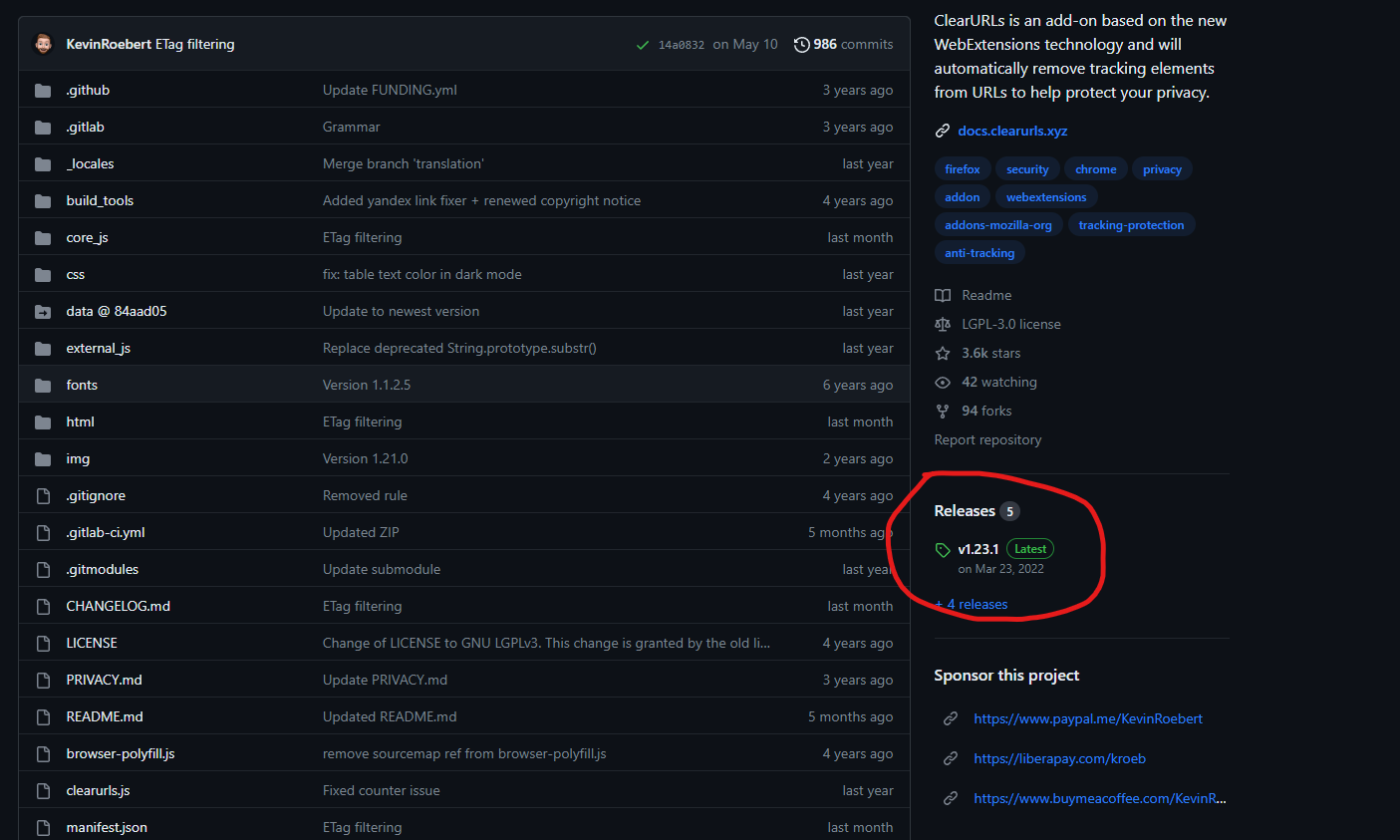Click the scales icon beside LGPL-3.0 license

[x=943, y=325]
